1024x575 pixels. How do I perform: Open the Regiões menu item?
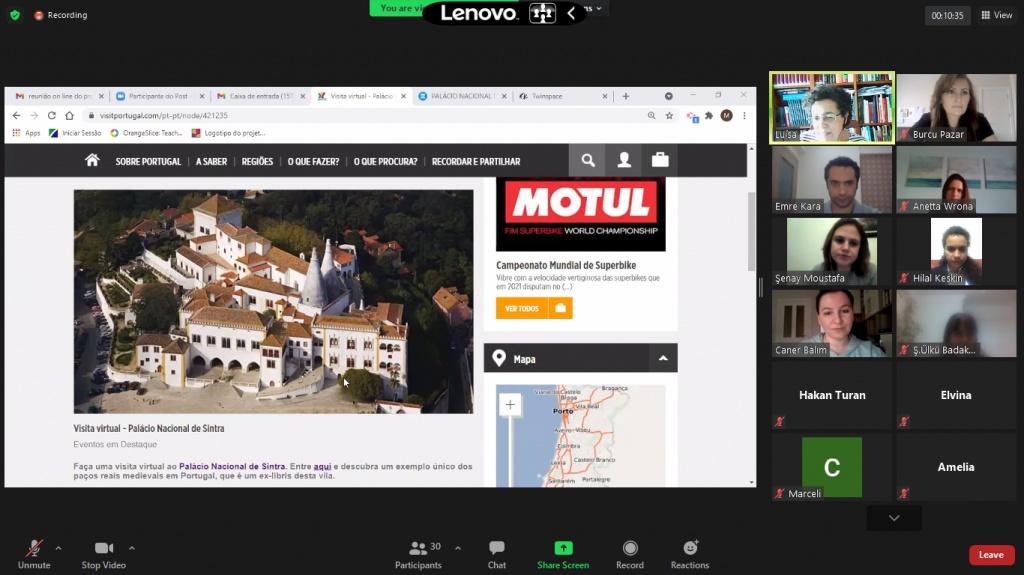click(x=257, y=161)
